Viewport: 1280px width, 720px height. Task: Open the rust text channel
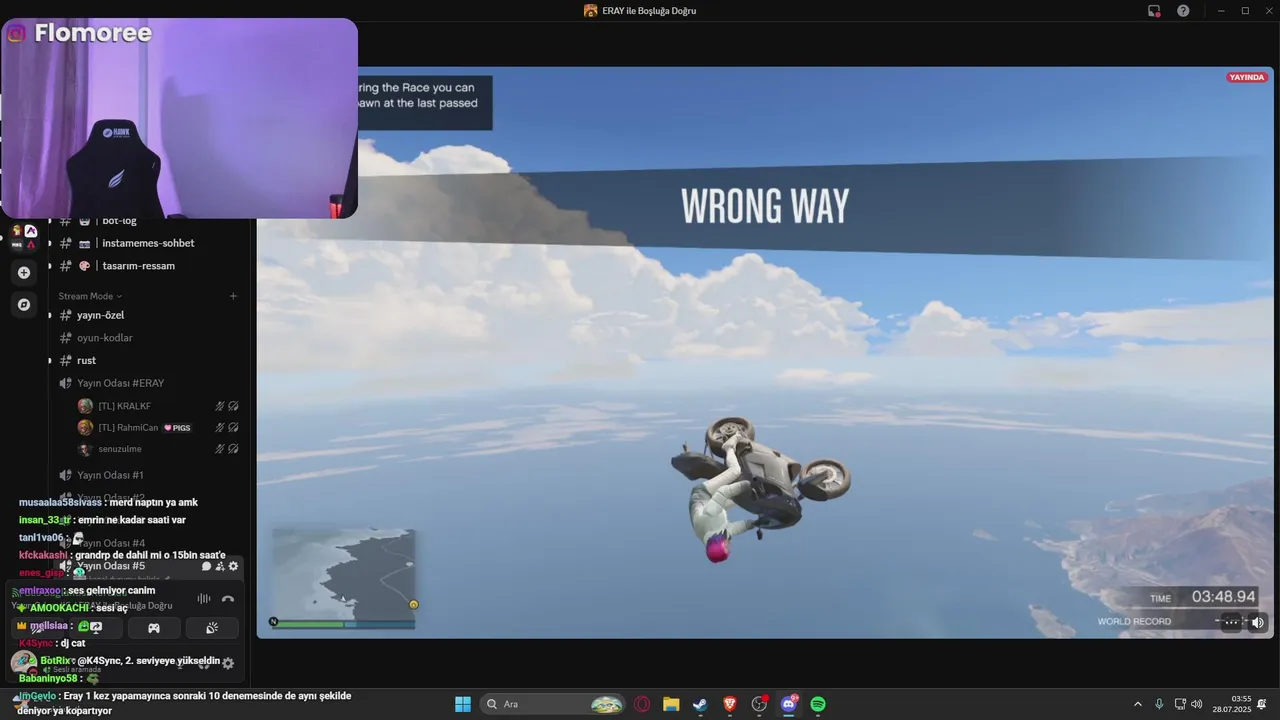[86, 360]
